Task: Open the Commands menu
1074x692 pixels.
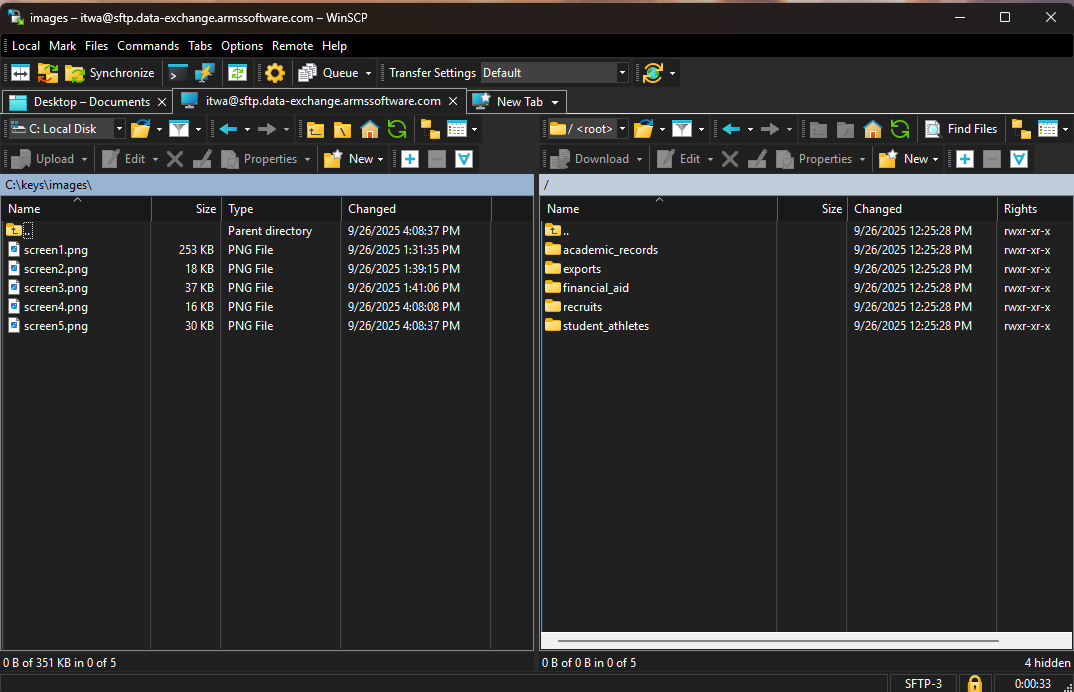Action: tap(148, 46)
